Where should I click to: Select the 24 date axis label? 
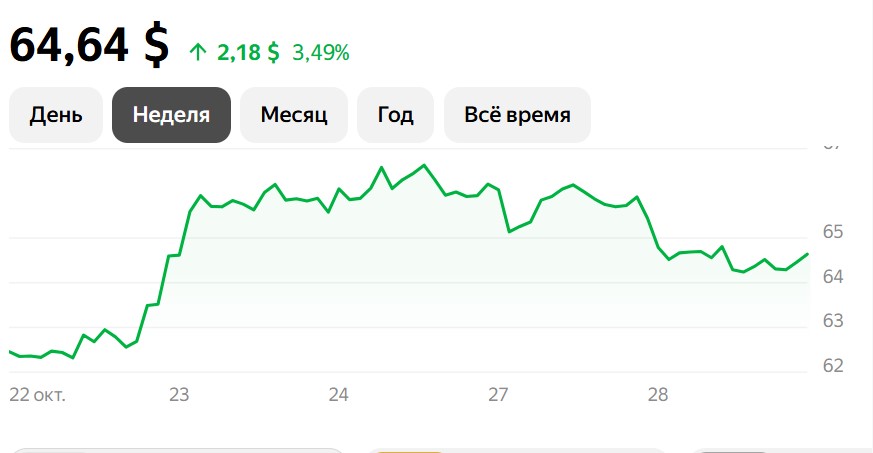tap(338, 395)
